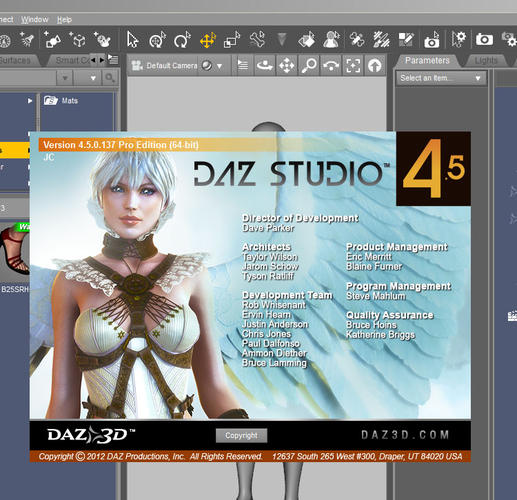
Task: Click the highlighted yellow Translate tool
Action: pyautogui.click(x=208, y=40)
